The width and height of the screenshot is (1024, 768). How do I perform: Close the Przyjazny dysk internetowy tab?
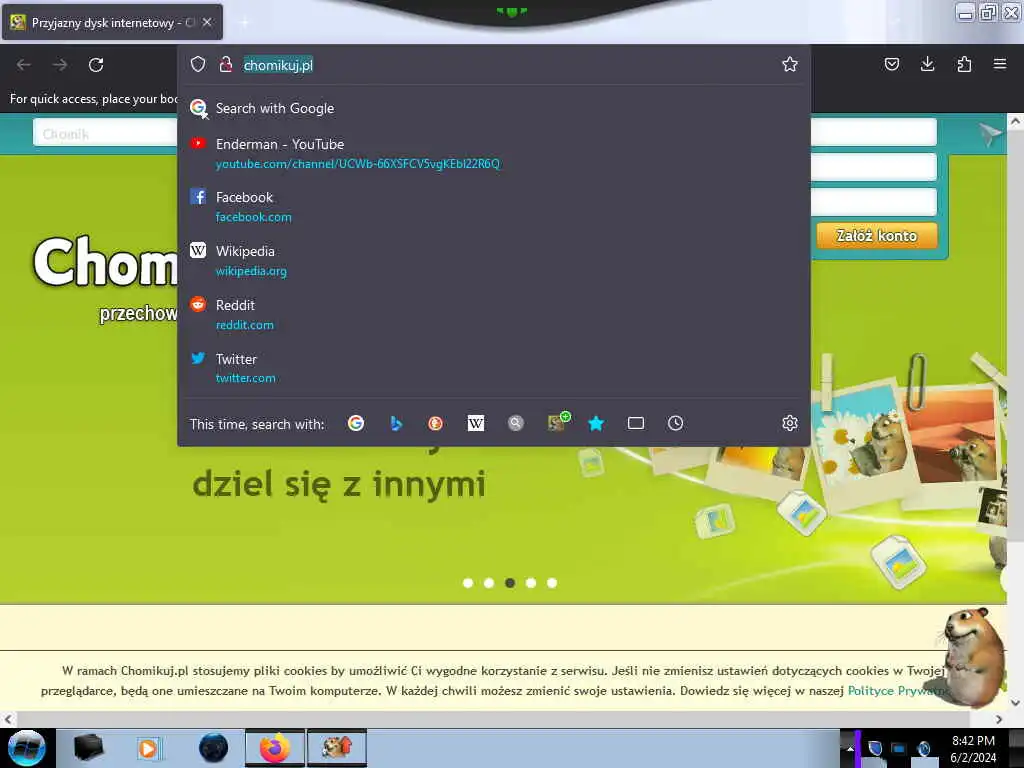point(207,22)
